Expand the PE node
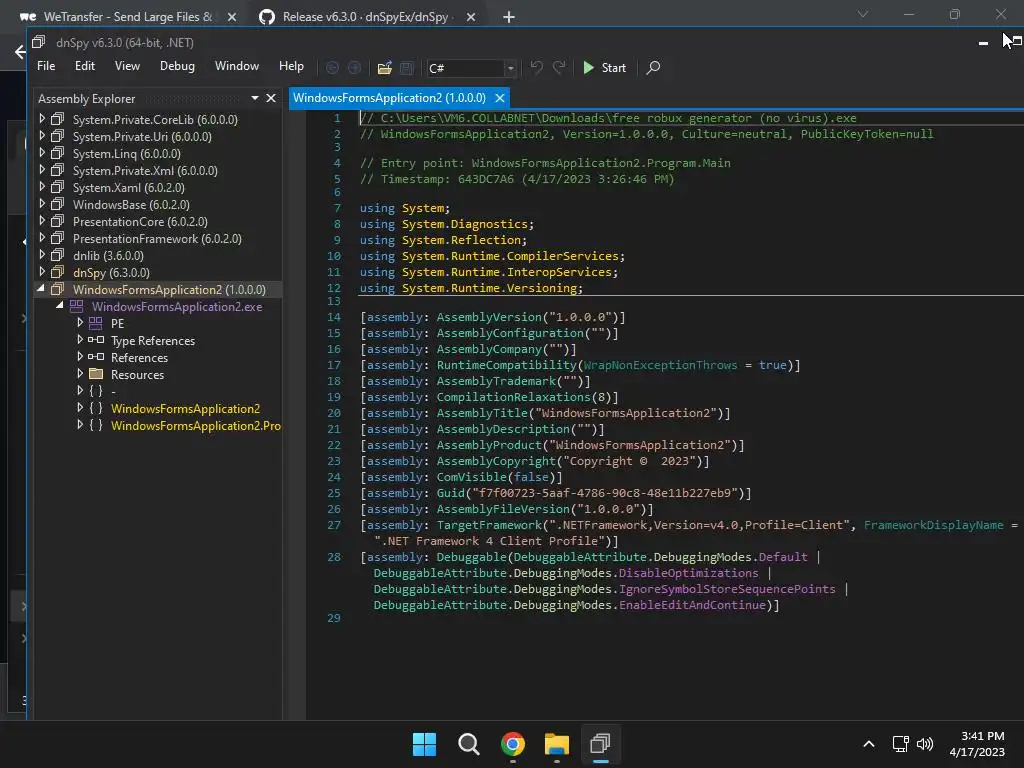The width and height of the screenshot is (1024, 768). [80, 323]
